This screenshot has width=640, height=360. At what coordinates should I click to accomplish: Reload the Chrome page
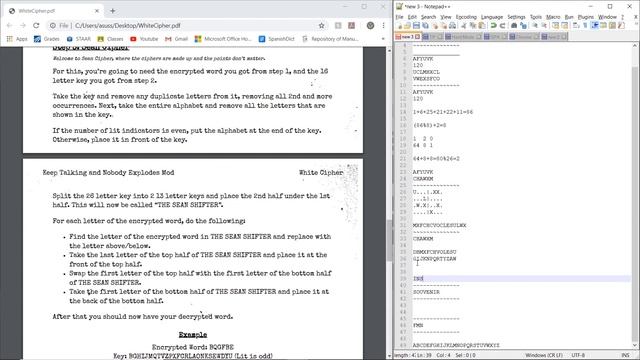36,25
